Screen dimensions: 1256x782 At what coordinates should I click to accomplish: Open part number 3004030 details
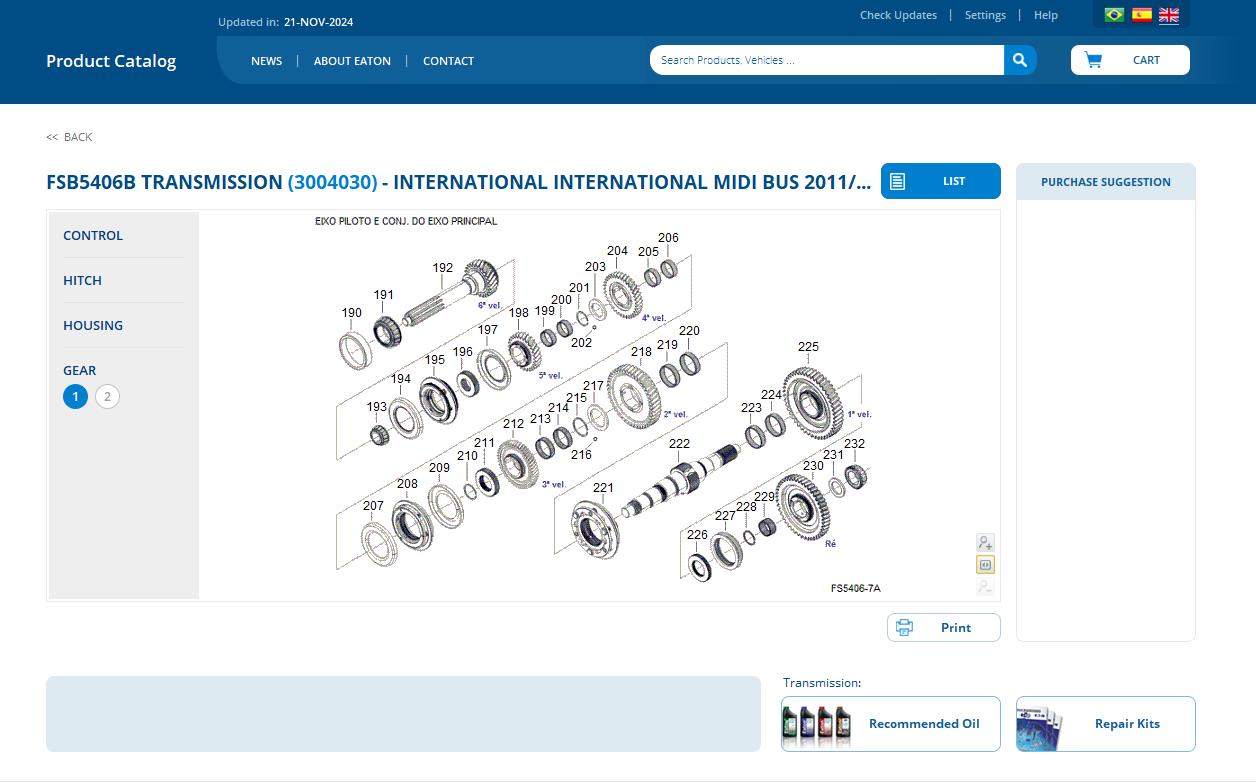pos(331,182)
